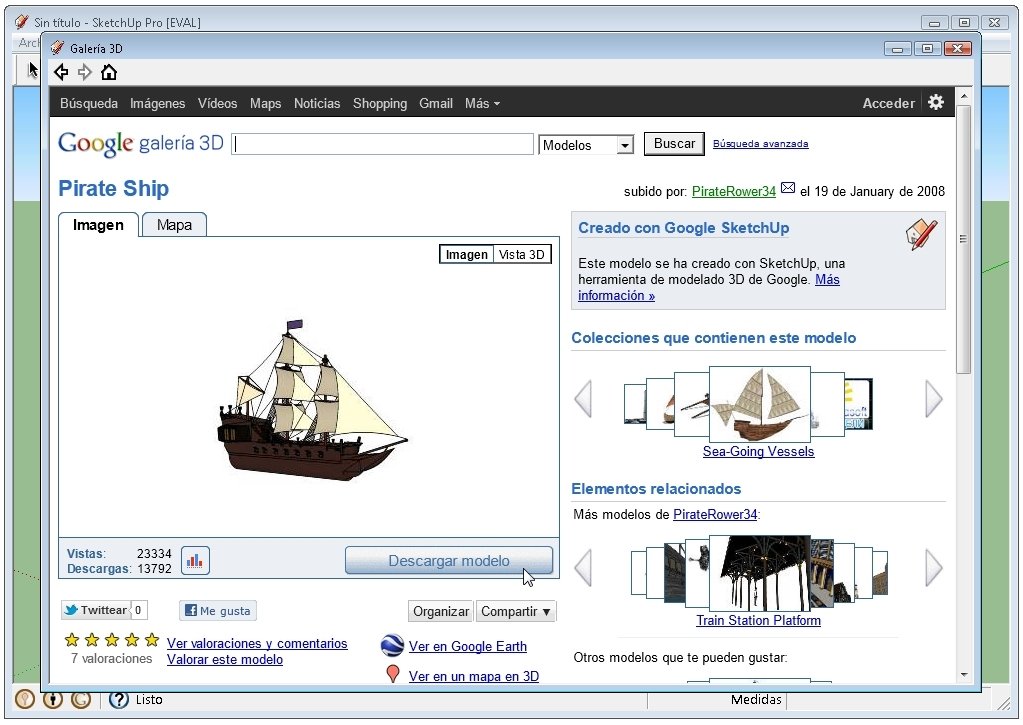Click PirateRower34 link under Elementos relacionados

(715, 514)
